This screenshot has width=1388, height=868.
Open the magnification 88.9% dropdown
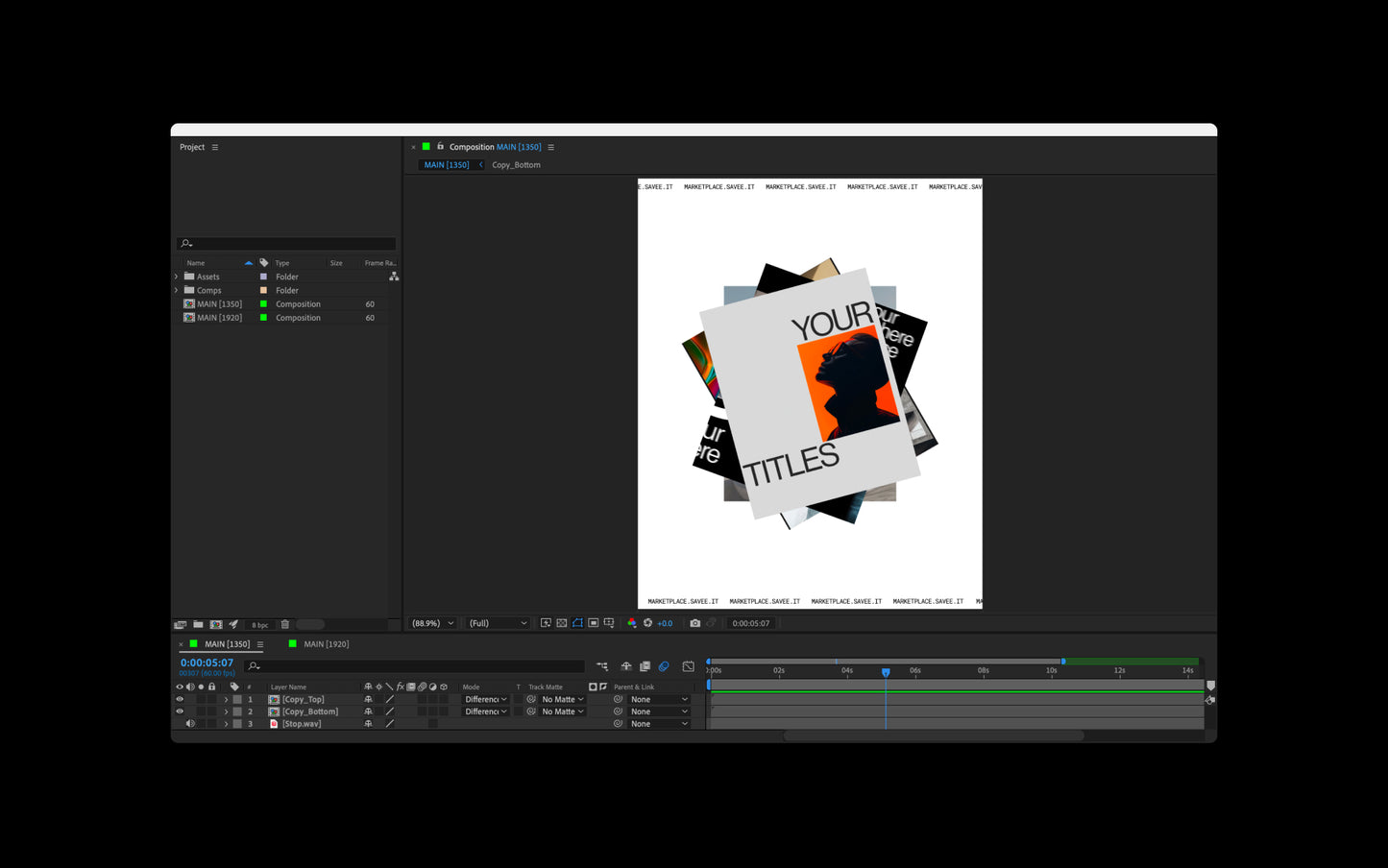click(432, 623)
